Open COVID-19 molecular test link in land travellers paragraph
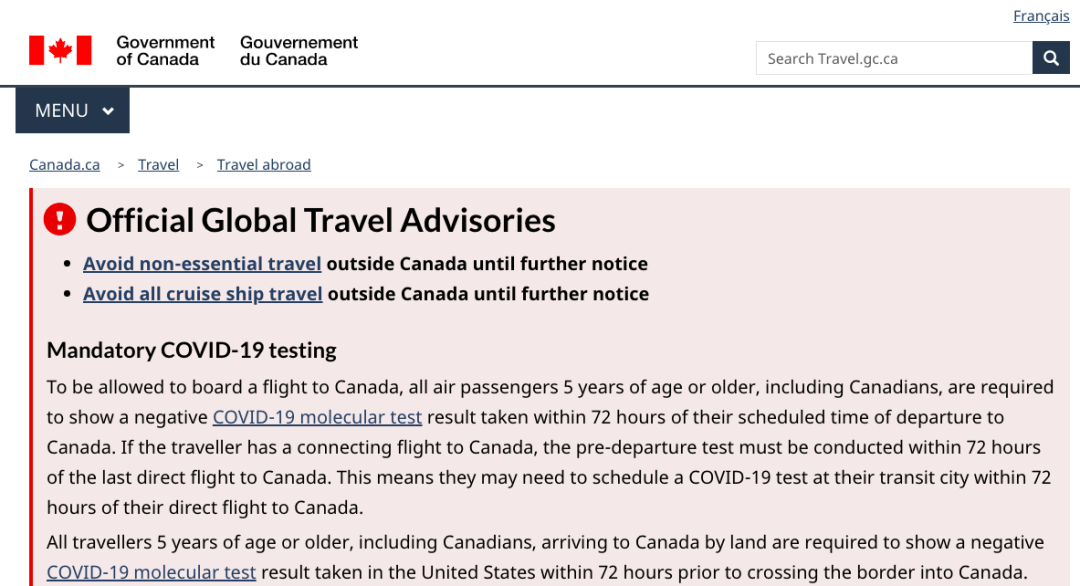 click(151, 572)
